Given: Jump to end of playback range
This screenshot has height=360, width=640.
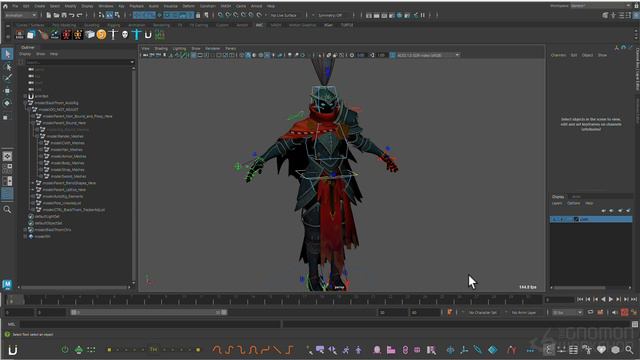Looking at the screenshot, I should pos(633,300).
